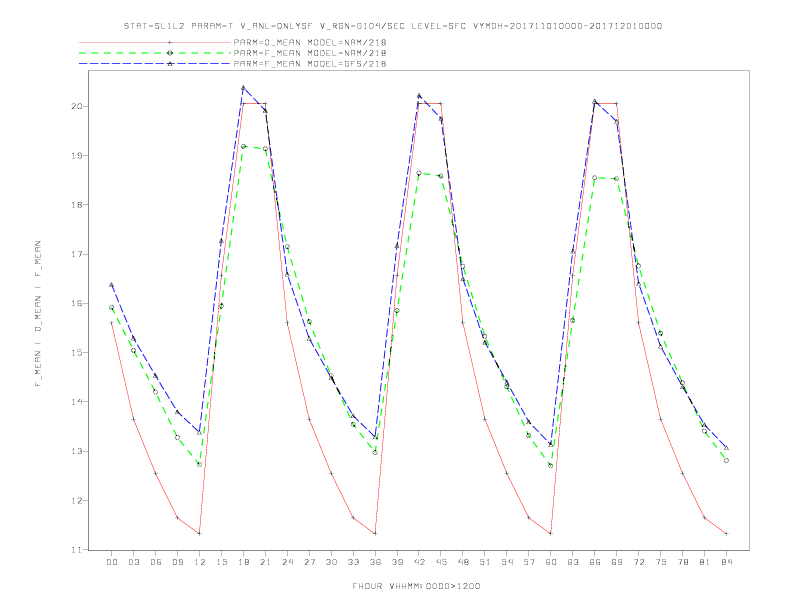This screenshot has height=612, width=792.
Task: Click blue triangle data point at forecast hour 18
Action: [243, 88]
